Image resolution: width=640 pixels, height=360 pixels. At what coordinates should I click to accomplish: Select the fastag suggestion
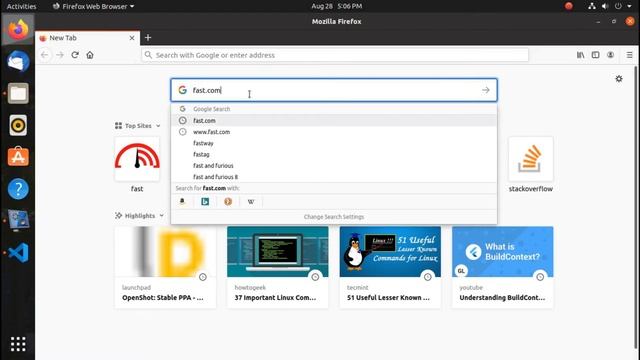tap(334, 154)
